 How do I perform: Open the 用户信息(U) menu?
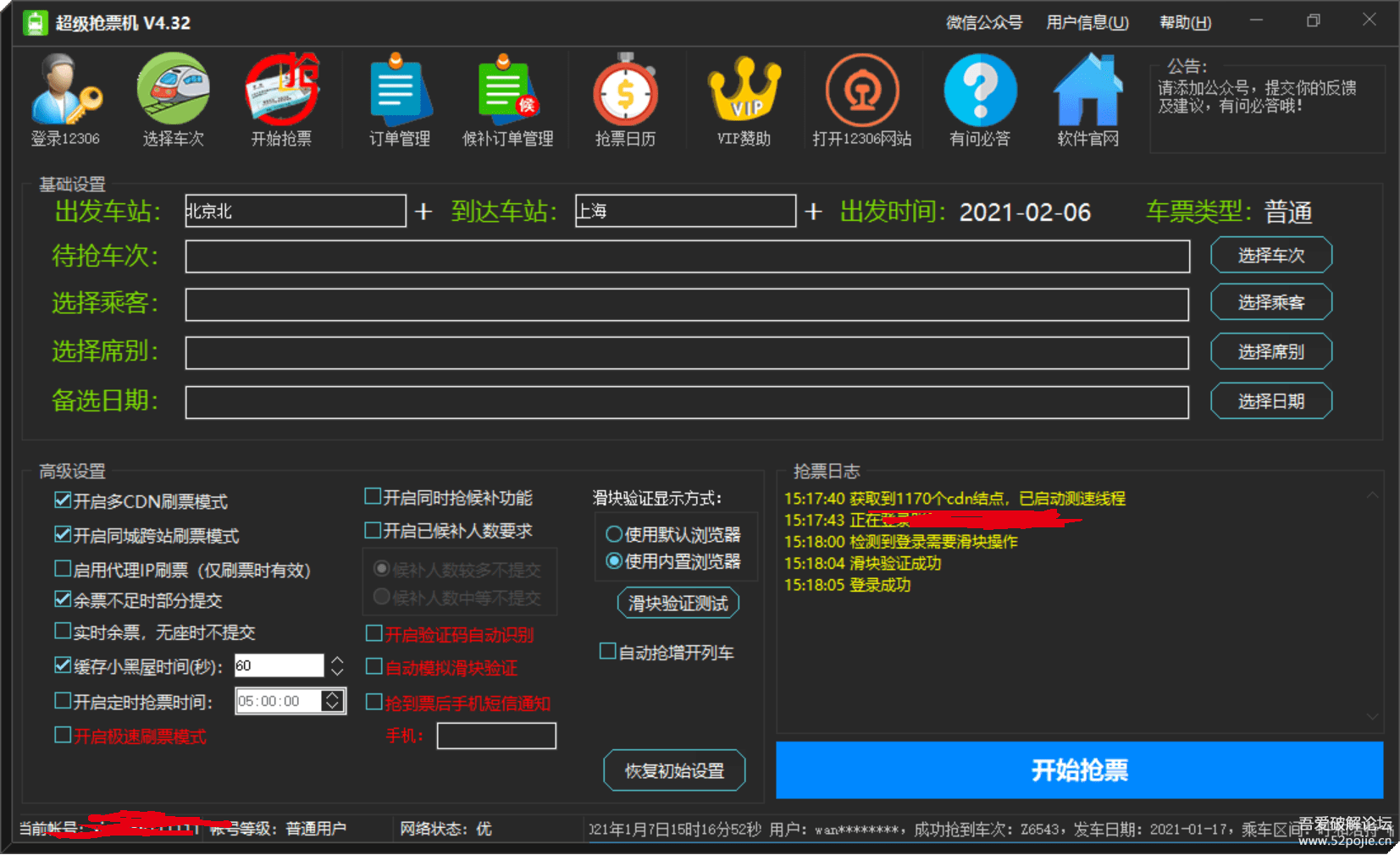1087,23
